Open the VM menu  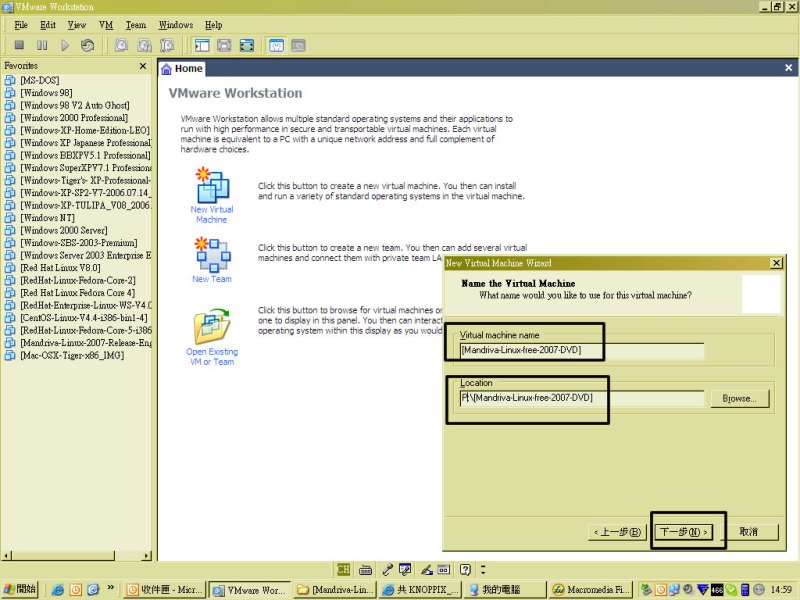tap(106, 24)
